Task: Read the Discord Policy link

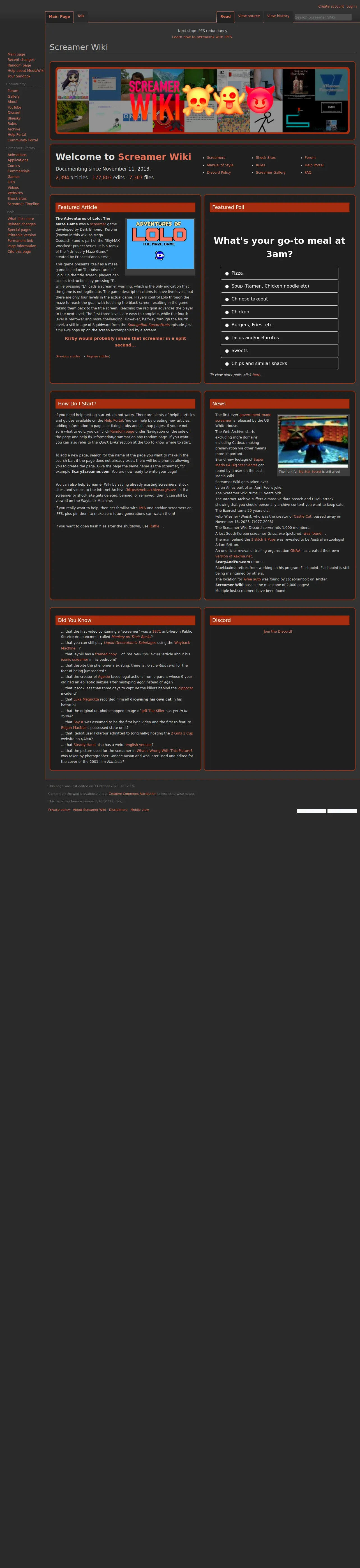Action: [219, 172]
